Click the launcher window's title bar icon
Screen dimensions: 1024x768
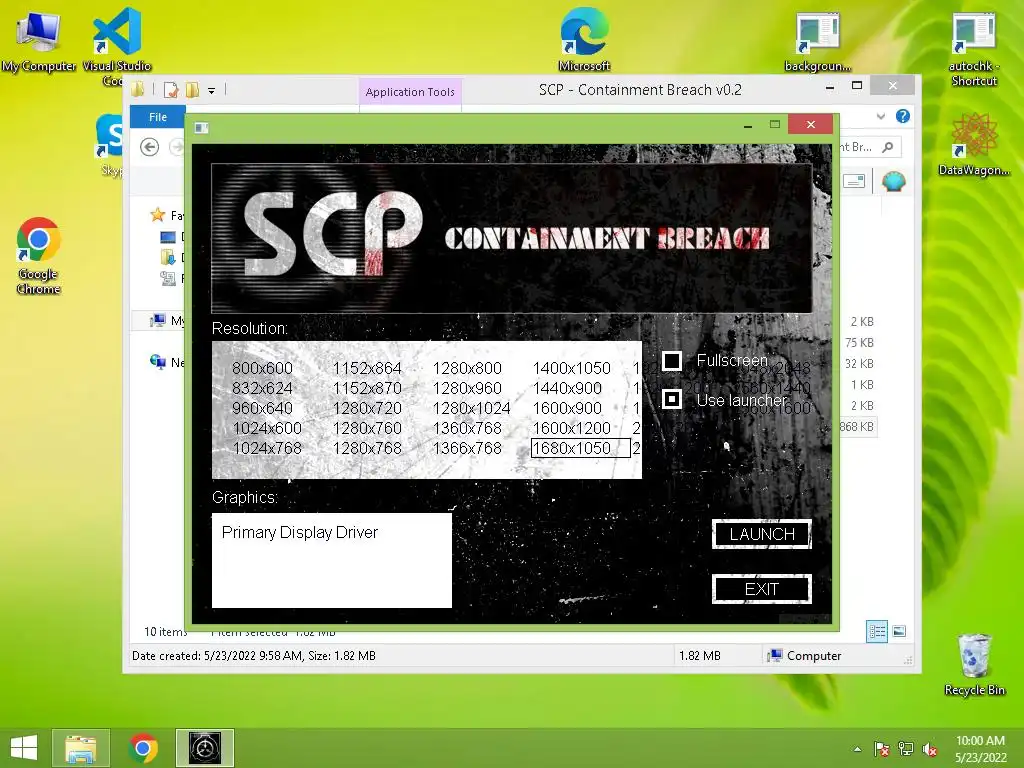(202, 127)
